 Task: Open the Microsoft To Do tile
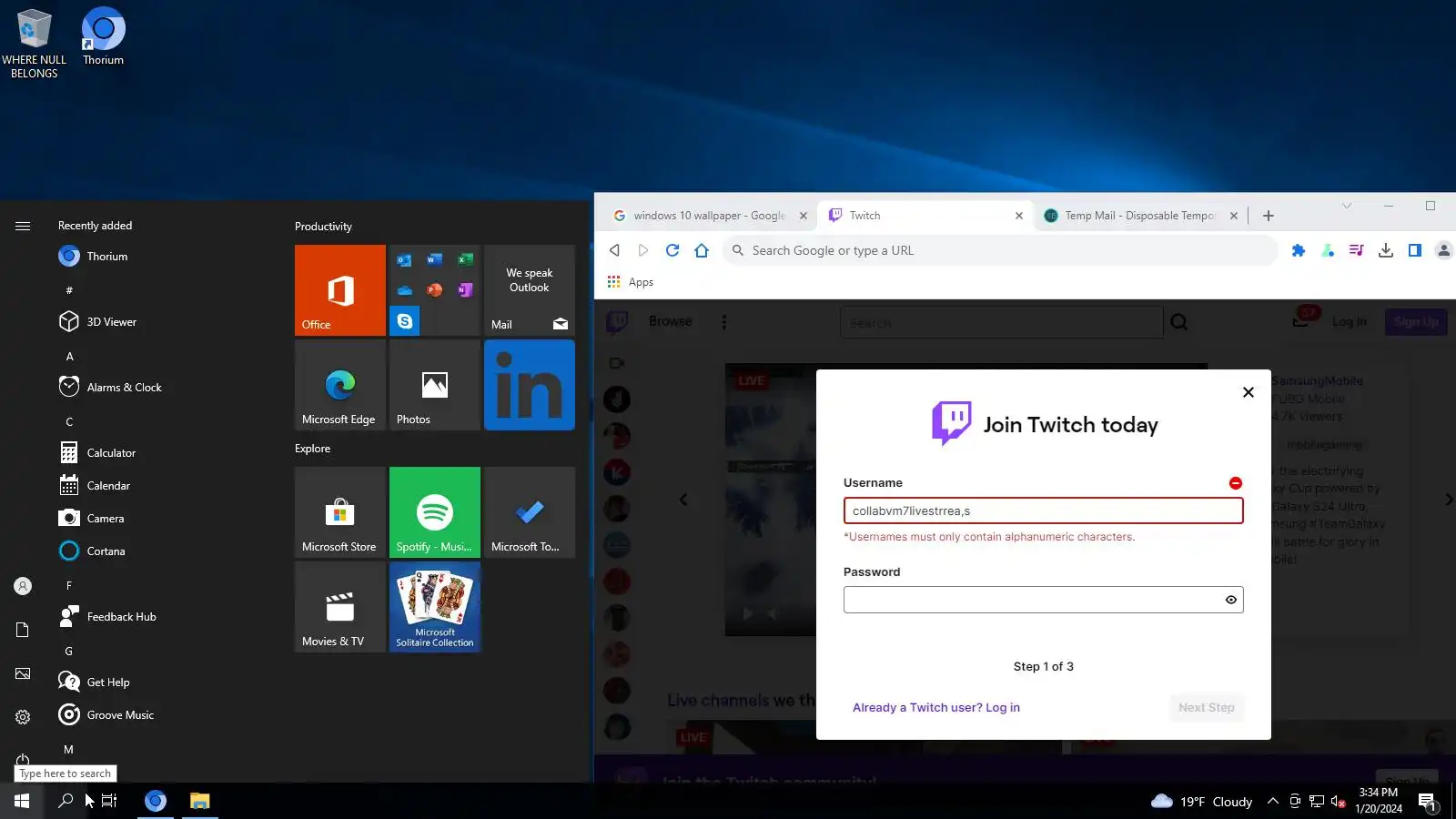pos(530,512)
